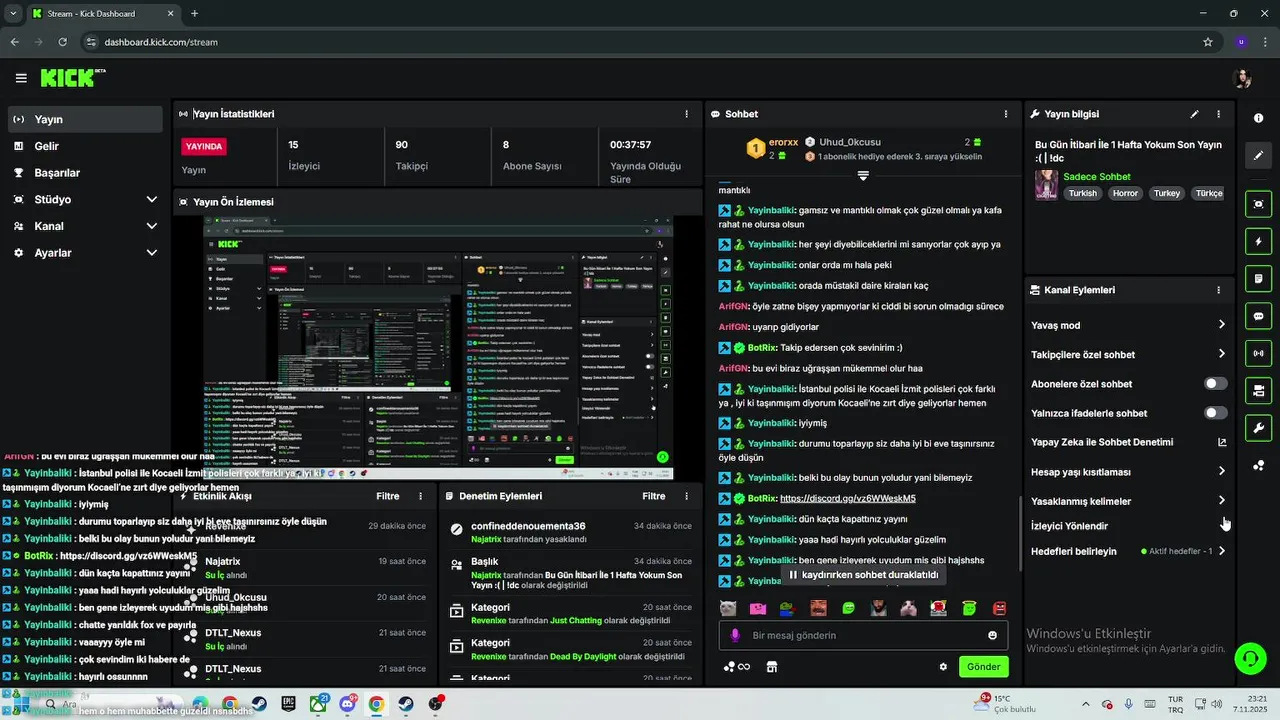The image size is (1280, 720).
Task: Toggle the stream preview widget icon
Action: pos(1258,204)
